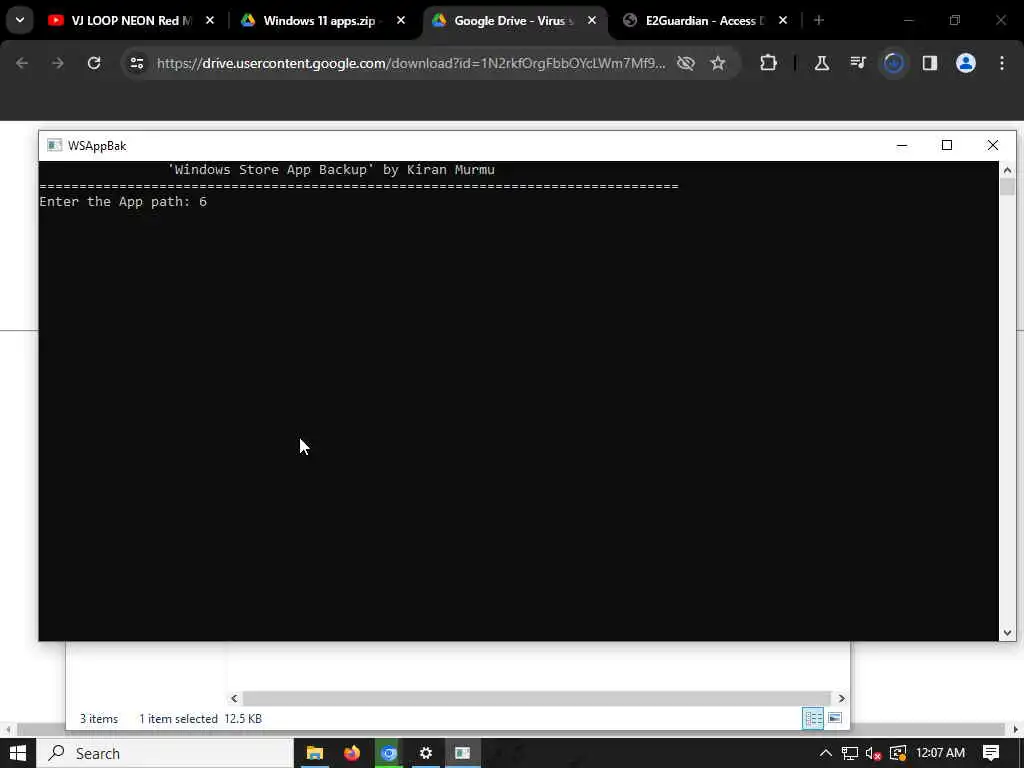Select the WSAppBak console taskbar icon

pos(463,753)
